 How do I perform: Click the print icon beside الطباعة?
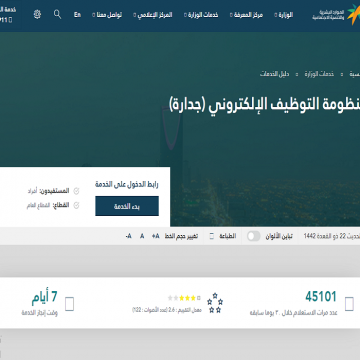(211, 236)
